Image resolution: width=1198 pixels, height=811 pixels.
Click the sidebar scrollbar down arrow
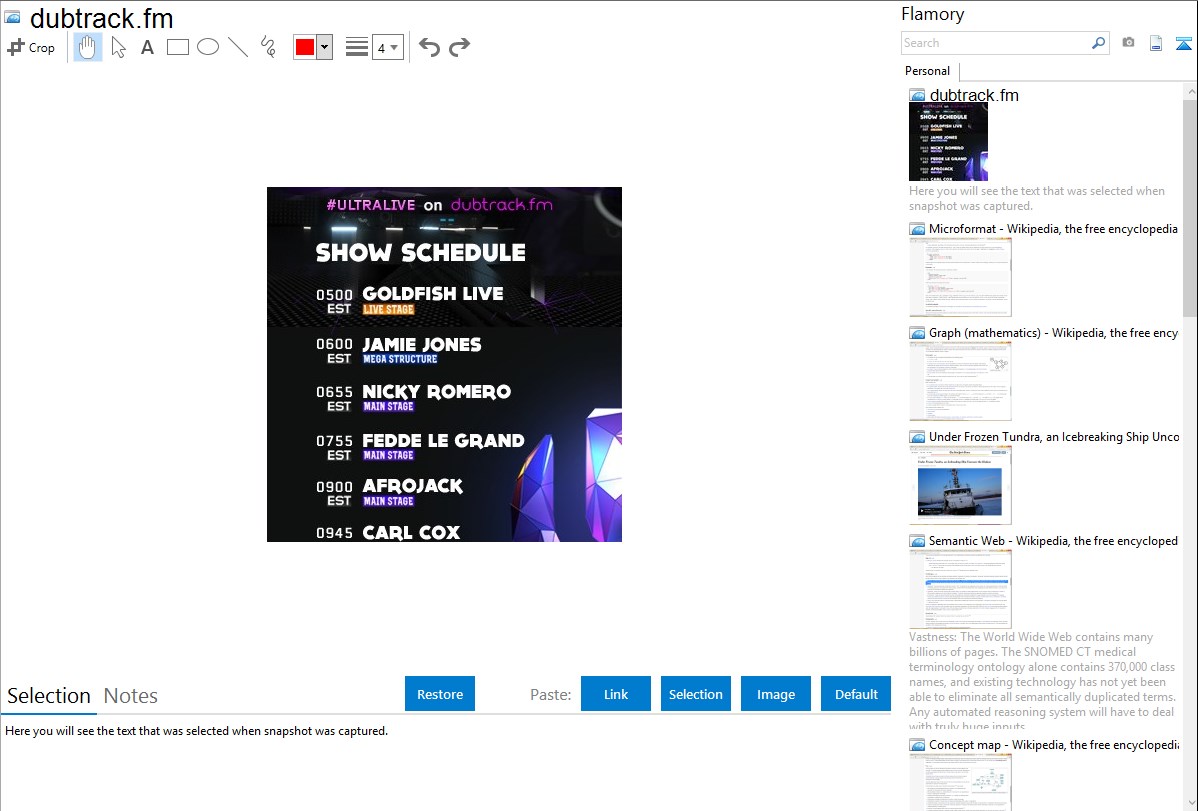click(x=1190, y=803)
